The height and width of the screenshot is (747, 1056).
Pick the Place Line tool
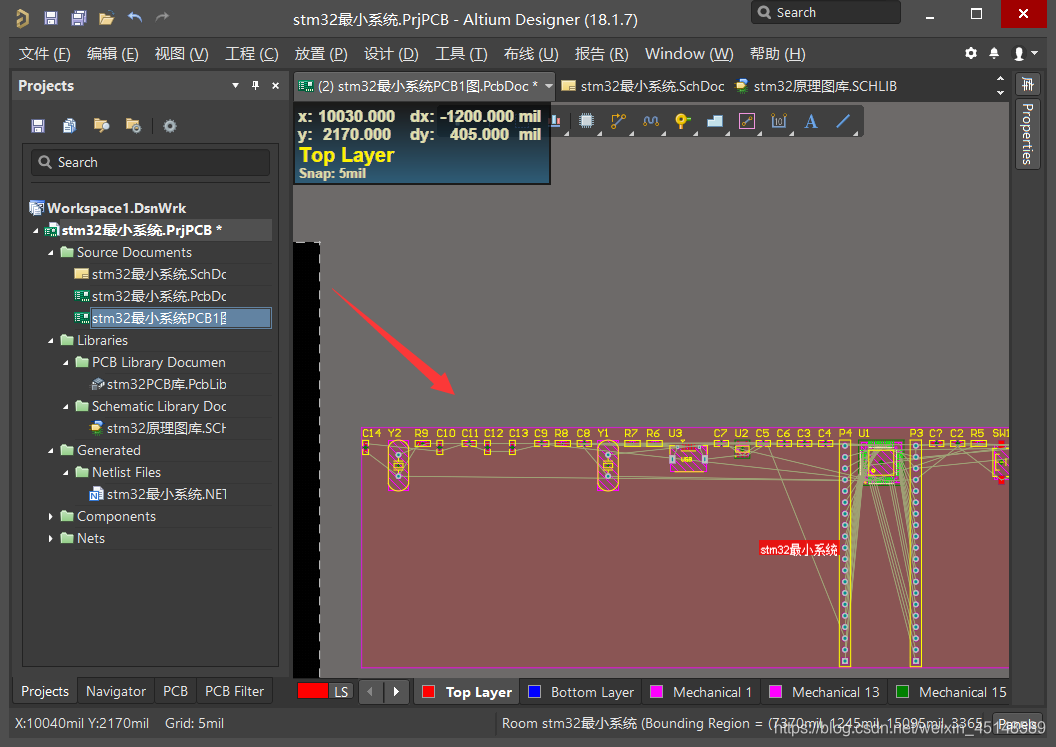[843, 121]
